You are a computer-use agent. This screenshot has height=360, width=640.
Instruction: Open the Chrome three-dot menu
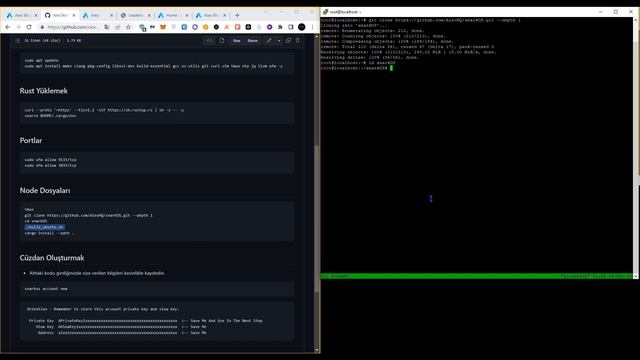[x=313, y=27]
